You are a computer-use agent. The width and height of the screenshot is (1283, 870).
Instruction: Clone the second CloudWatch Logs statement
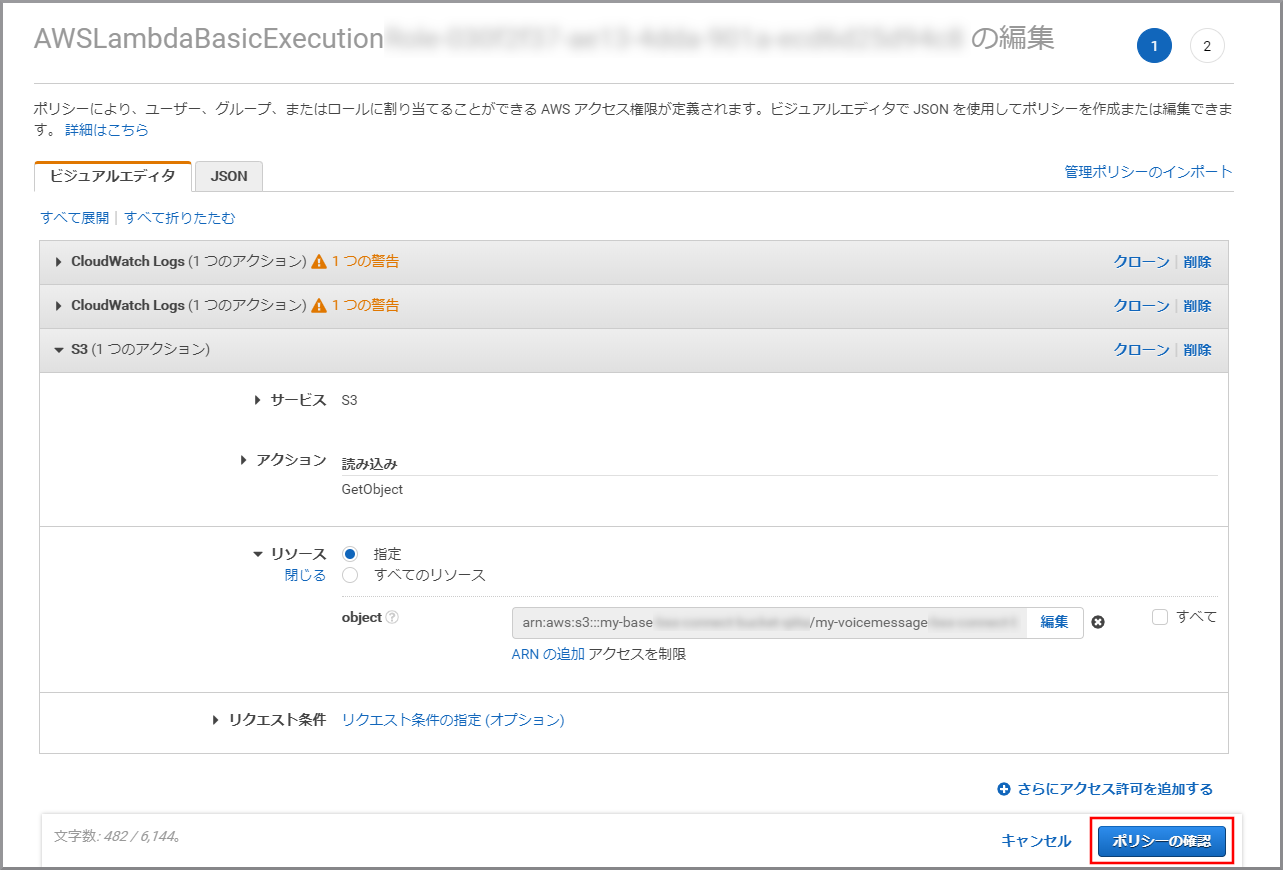[x=1141, y=306]
